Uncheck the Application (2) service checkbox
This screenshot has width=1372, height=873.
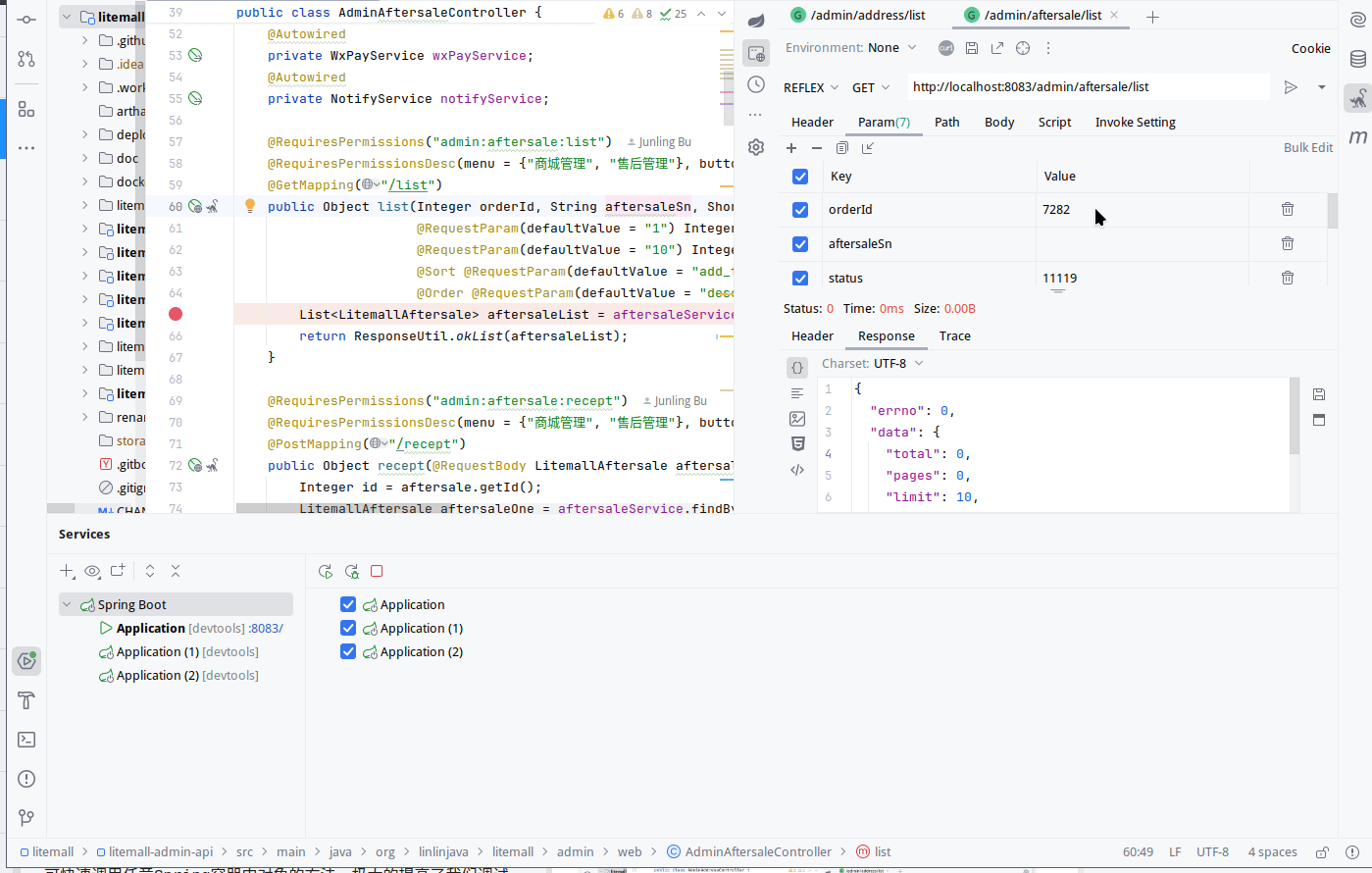tap(348, 651)
